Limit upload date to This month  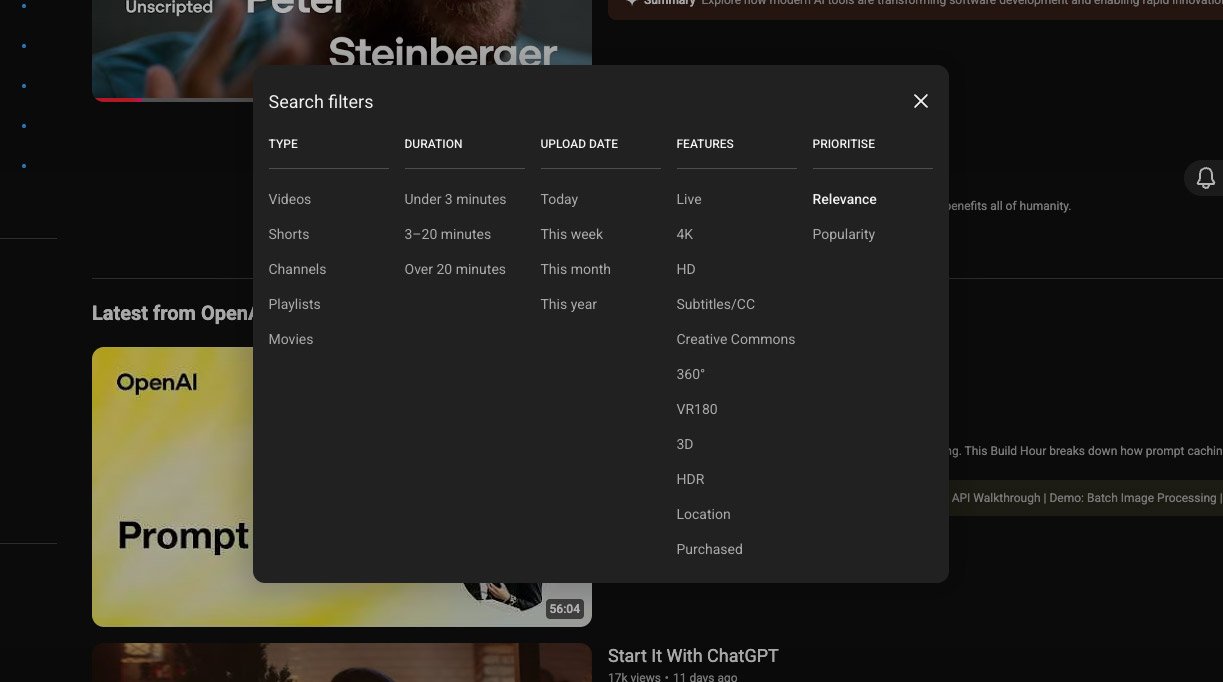(575, 269)
